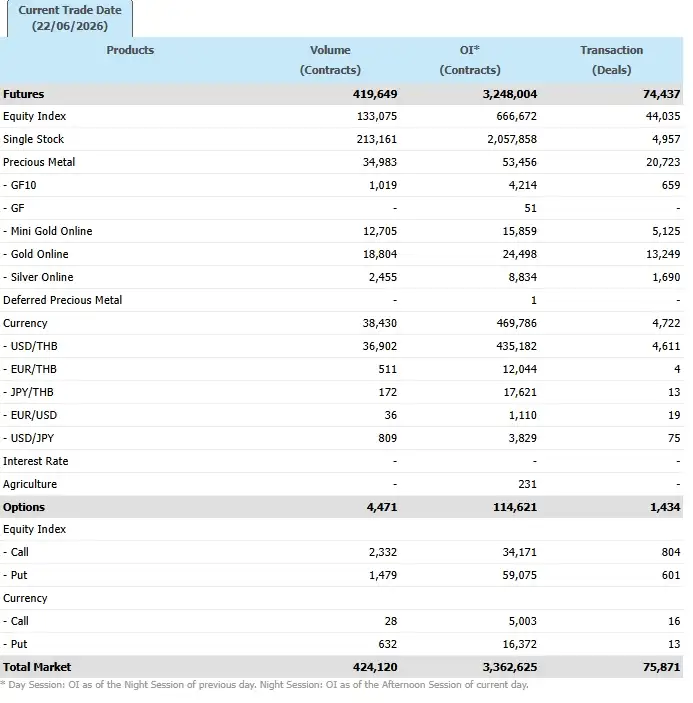Click Gold Online OI 24,498

[x=520, y=254]
